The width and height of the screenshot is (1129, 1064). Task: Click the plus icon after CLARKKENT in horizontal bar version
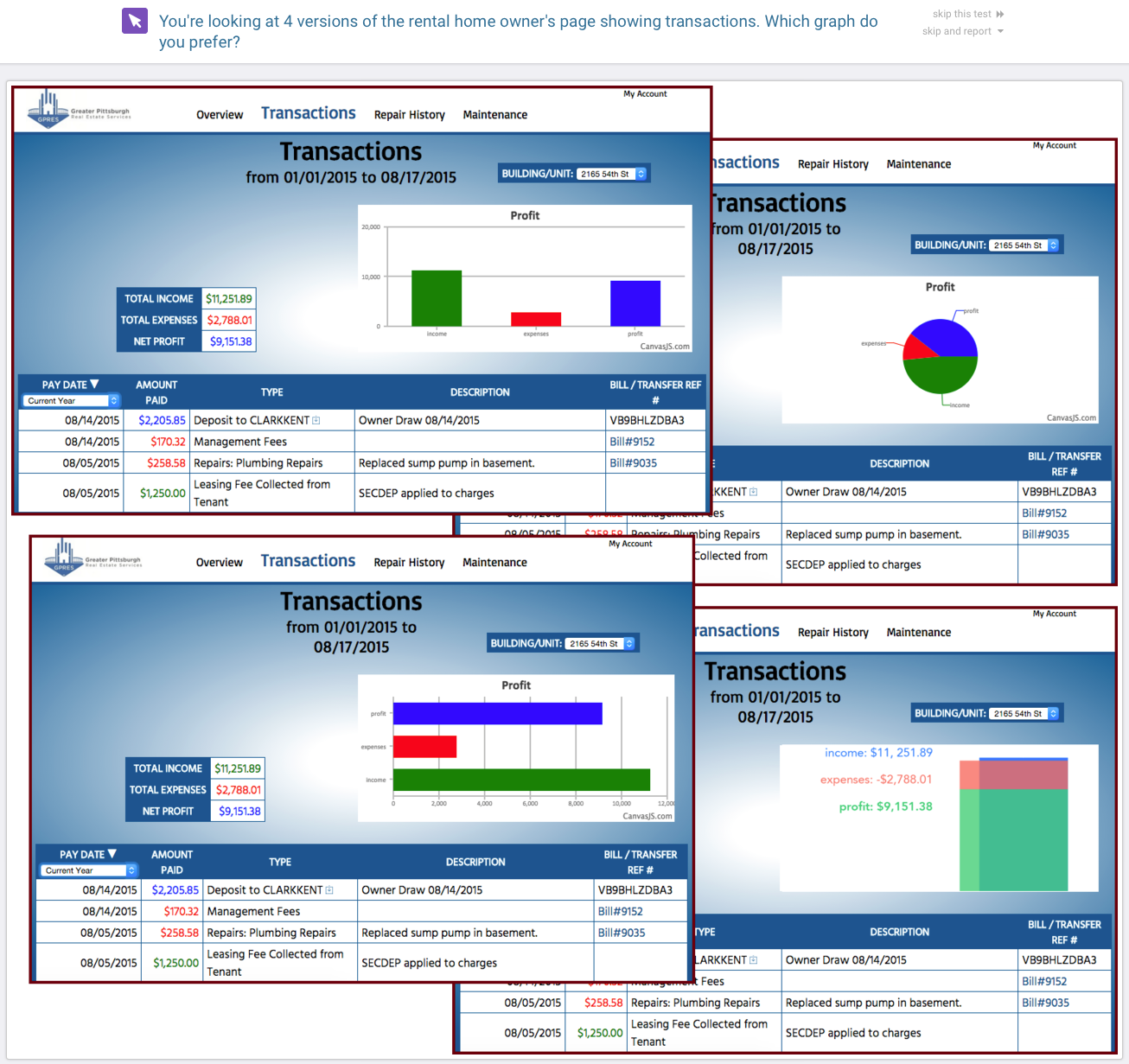point(329,890)
